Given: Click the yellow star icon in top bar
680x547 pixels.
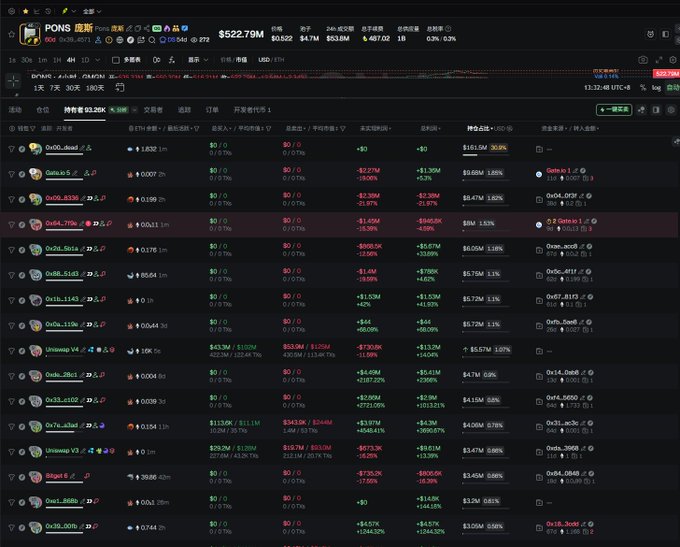Looking at the screenshot, I should 26,11.
